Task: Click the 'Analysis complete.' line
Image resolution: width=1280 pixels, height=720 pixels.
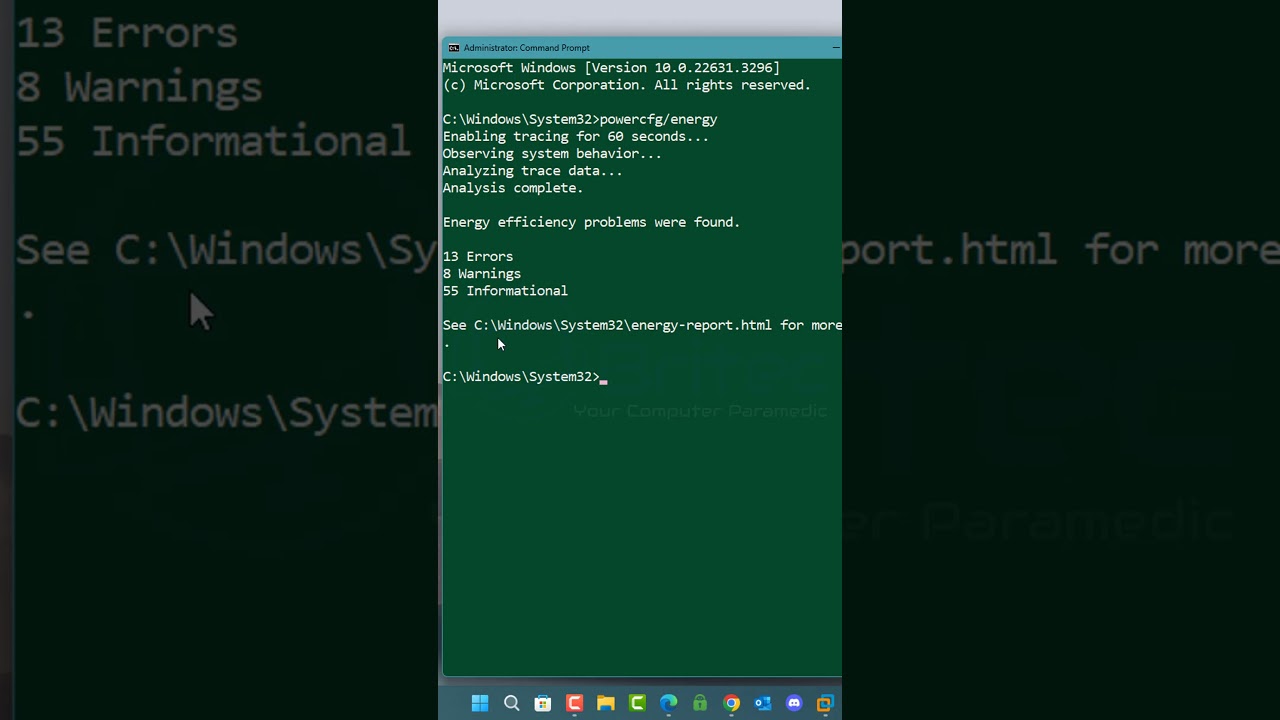Action: tap(513, 188)
